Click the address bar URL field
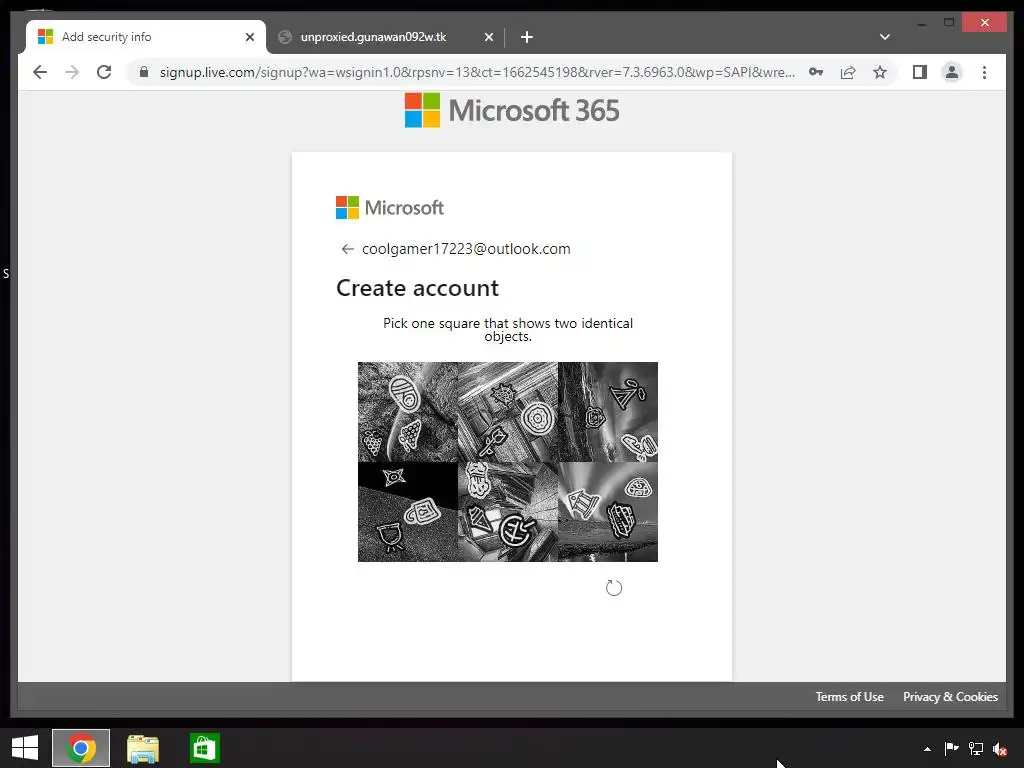This screenshot has width=1024, height=768. (x=477, y=72)
